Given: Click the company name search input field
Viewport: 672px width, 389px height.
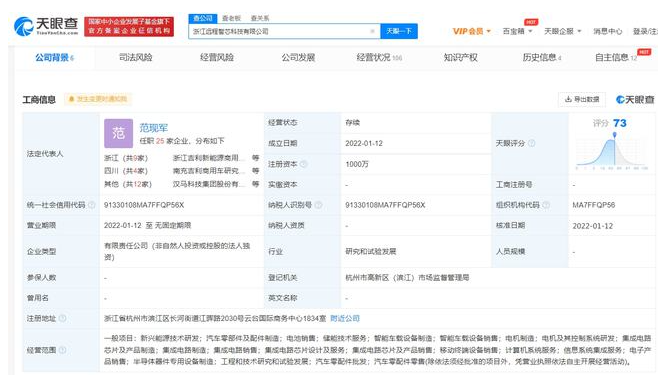Looking at the screenshot, I should pyautogui.click(x=279, y=31).
